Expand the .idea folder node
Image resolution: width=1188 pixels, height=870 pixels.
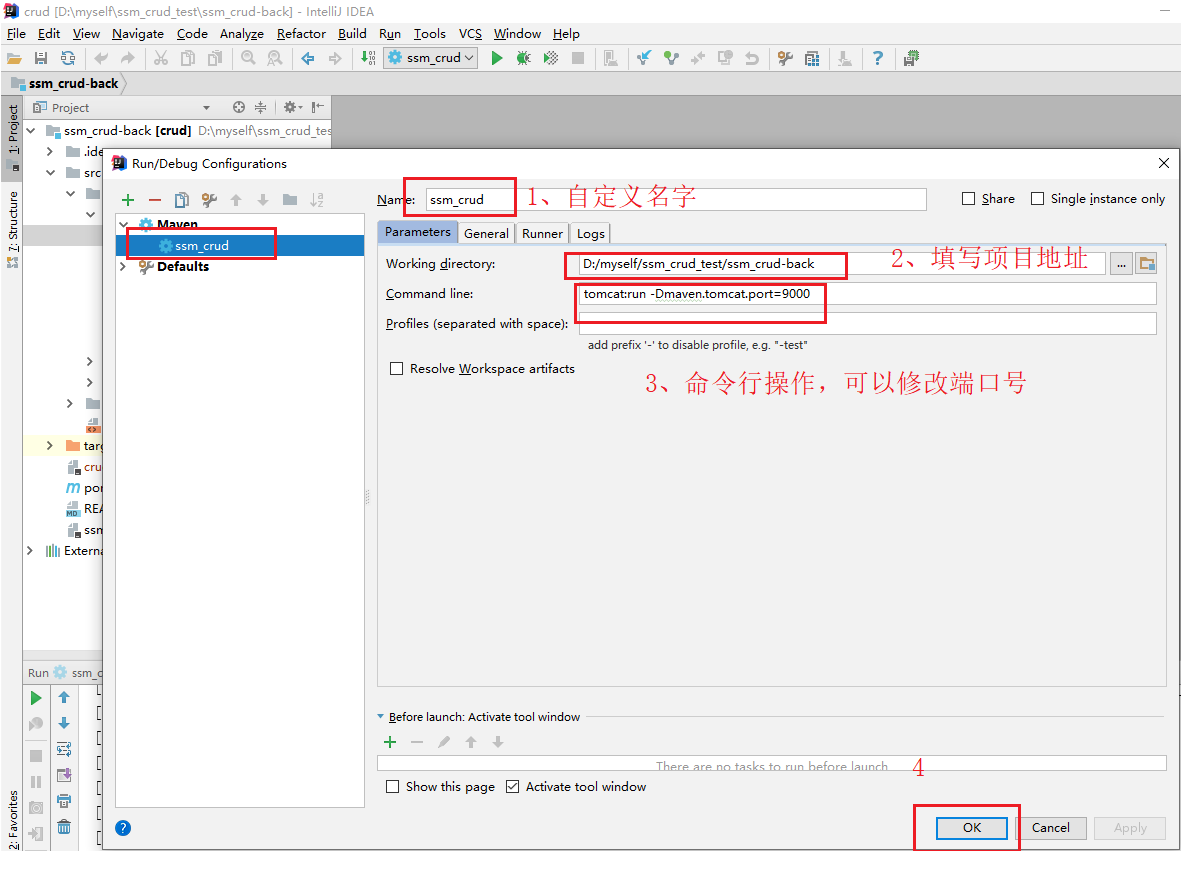[50, 152]
